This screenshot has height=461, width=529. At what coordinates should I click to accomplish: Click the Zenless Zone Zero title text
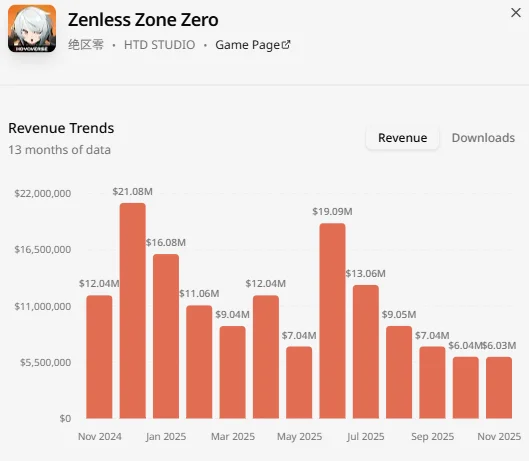(143, 20)
